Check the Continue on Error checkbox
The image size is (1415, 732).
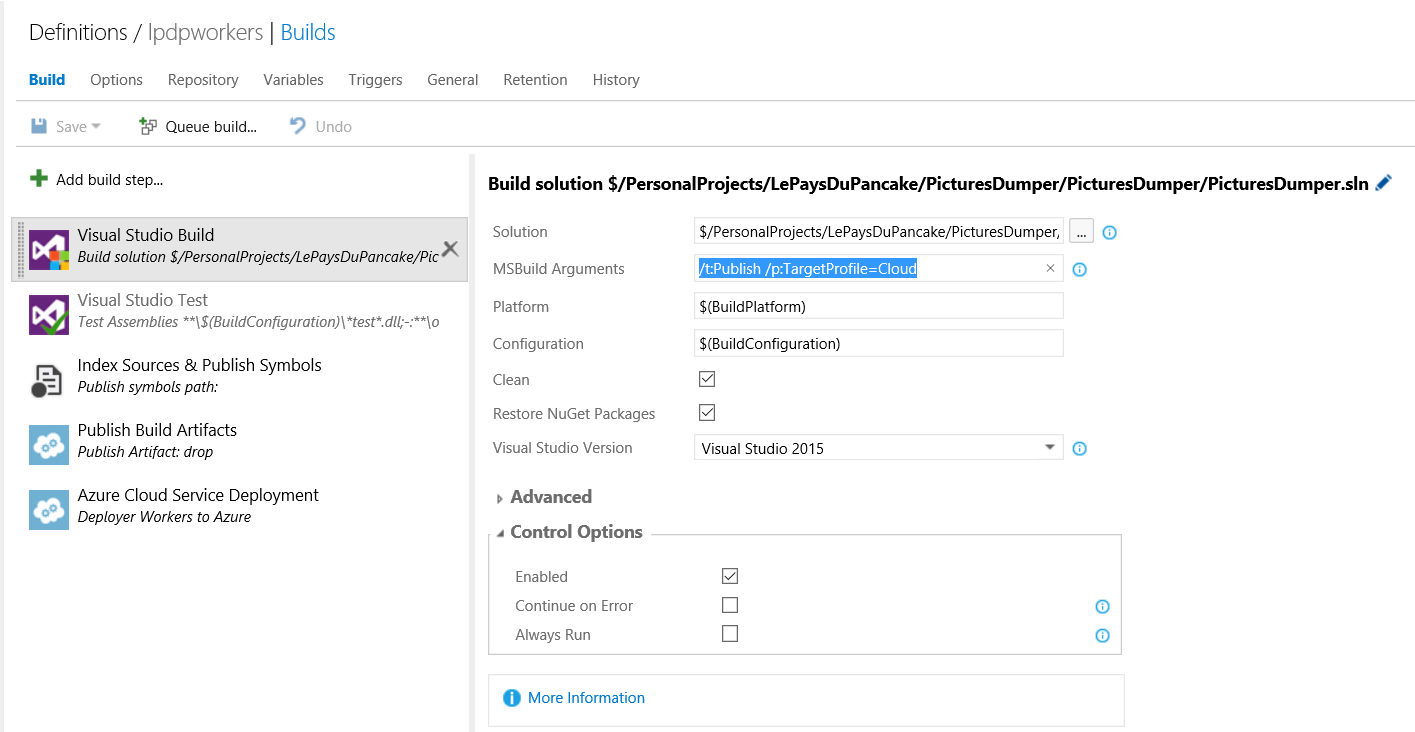pyautogui.click(x=730, y=605)
